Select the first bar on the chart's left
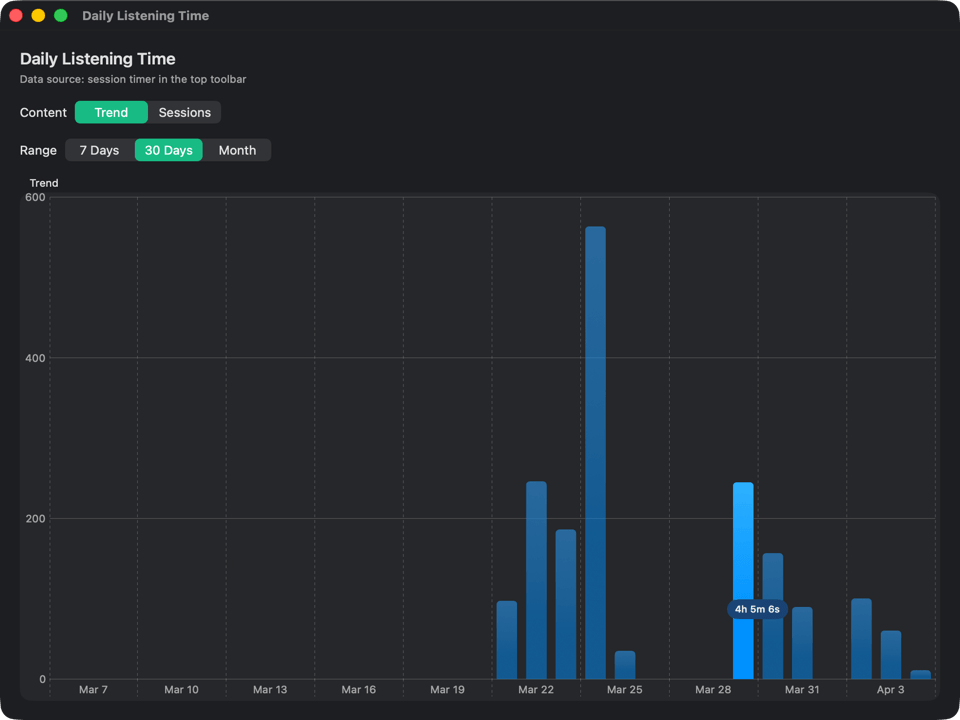 pos(507,640)
